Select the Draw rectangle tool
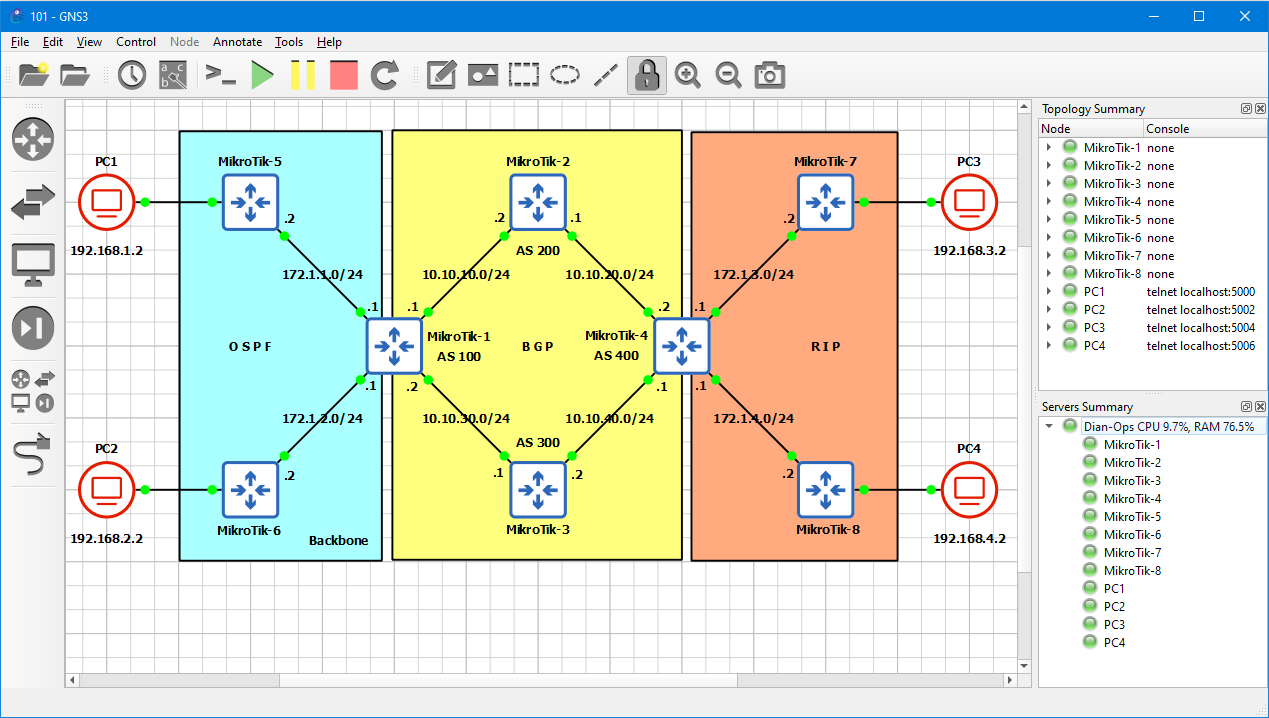The width and height of the screenshot is (1269, 718). (x=524, y=75)
